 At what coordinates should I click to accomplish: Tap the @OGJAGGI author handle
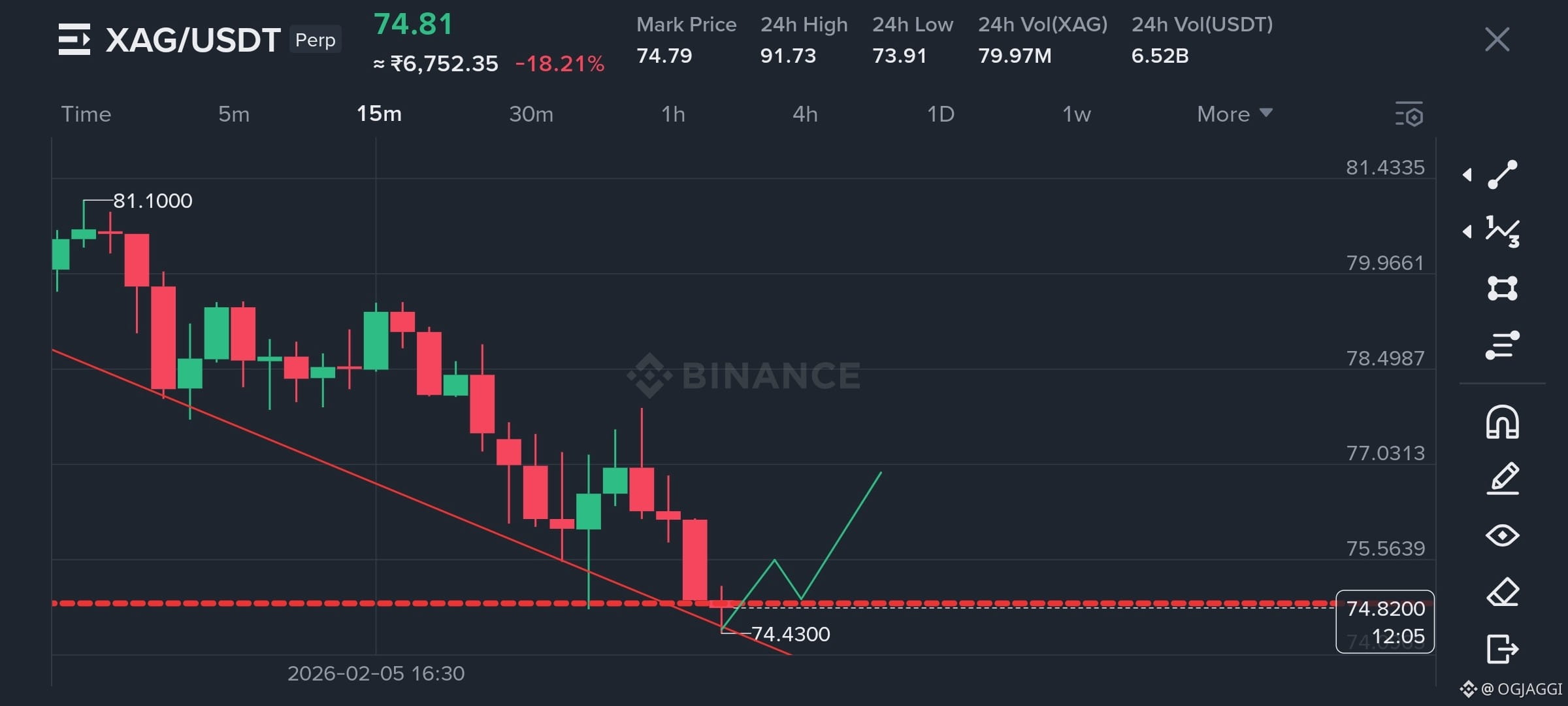[x=1521, y=689]
